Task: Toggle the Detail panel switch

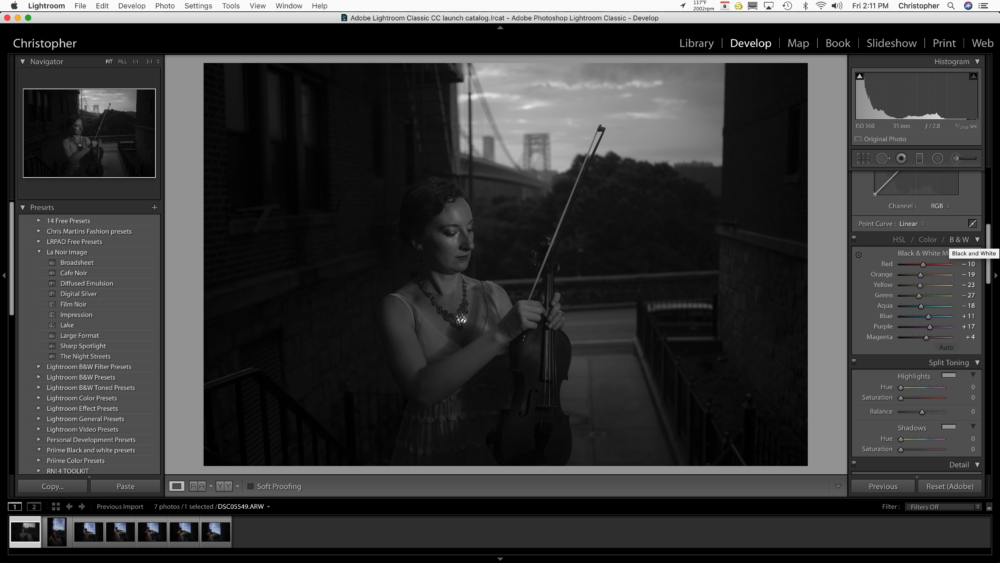Action: [854, 462]
